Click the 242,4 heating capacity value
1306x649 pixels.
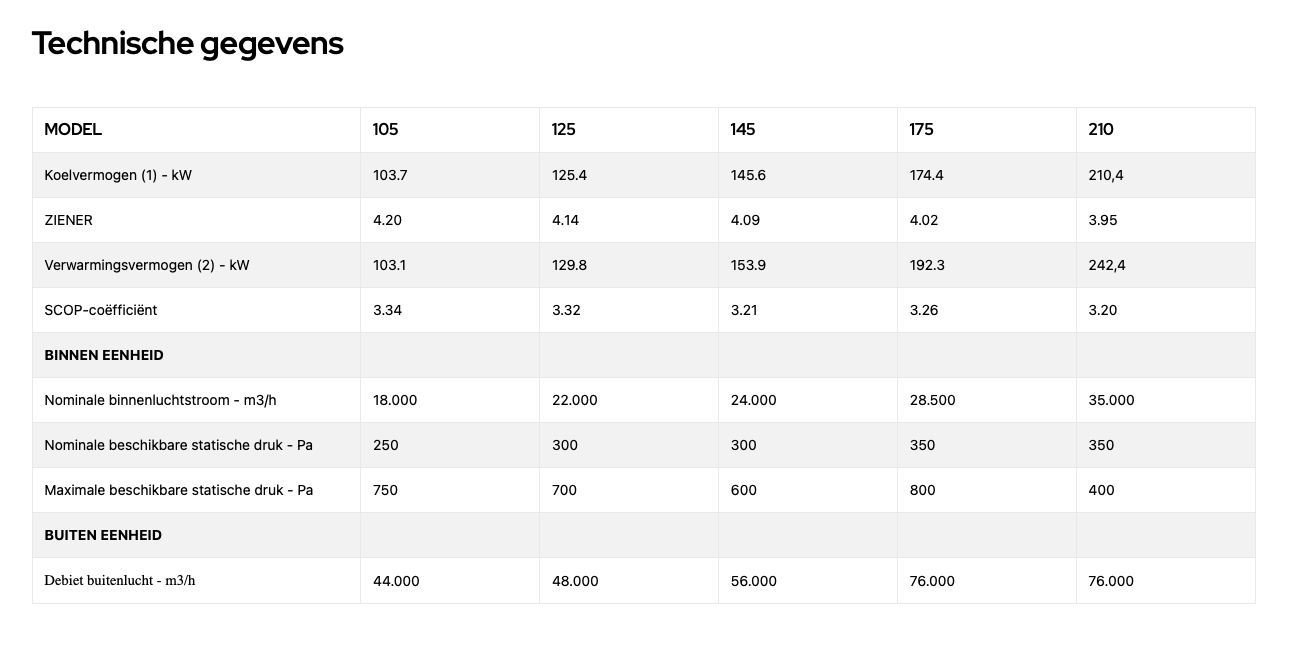1107,265
